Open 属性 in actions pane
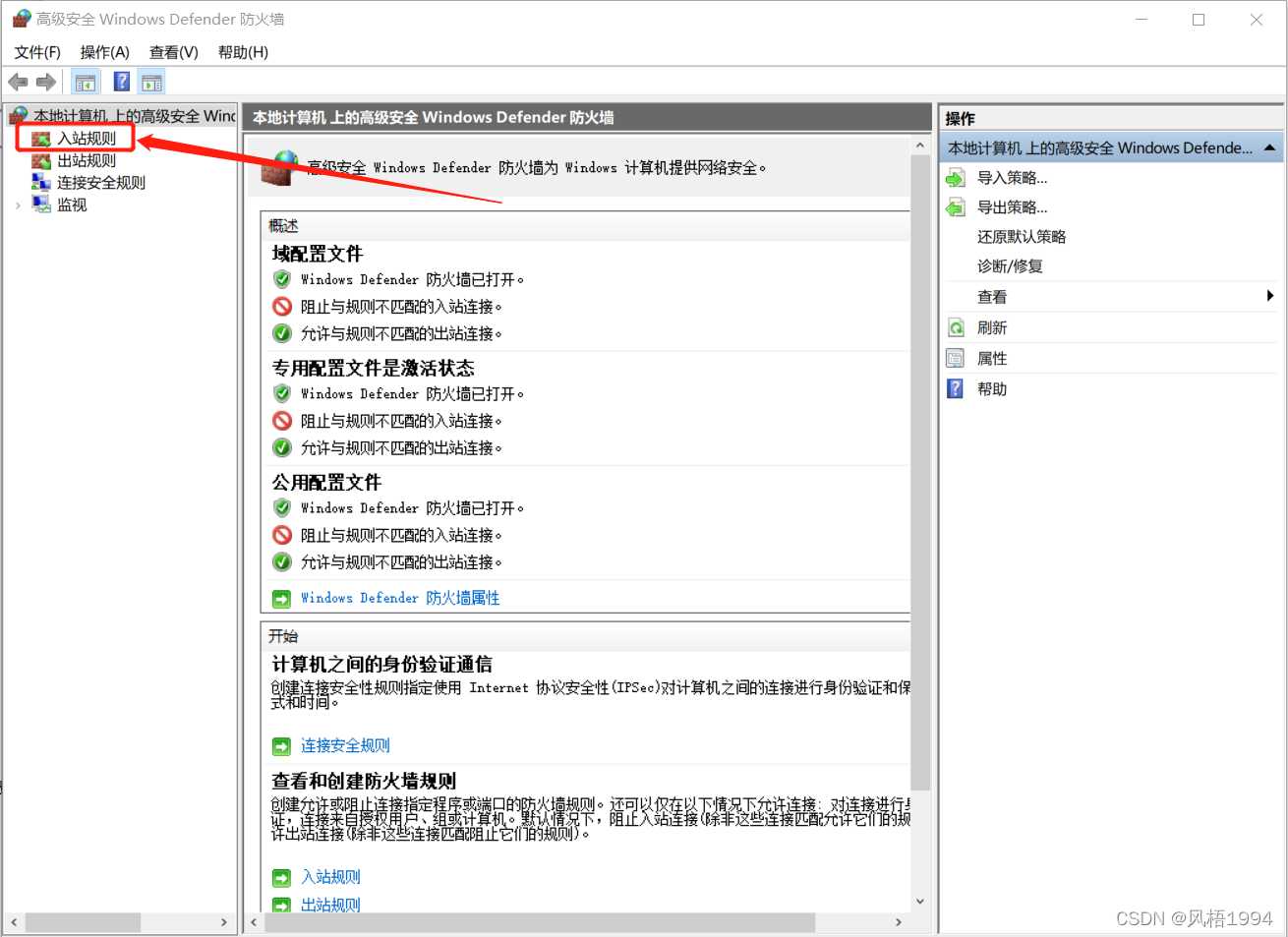Screen dimensions: 1288x937 pyautogui.click(x=992, y=359)
